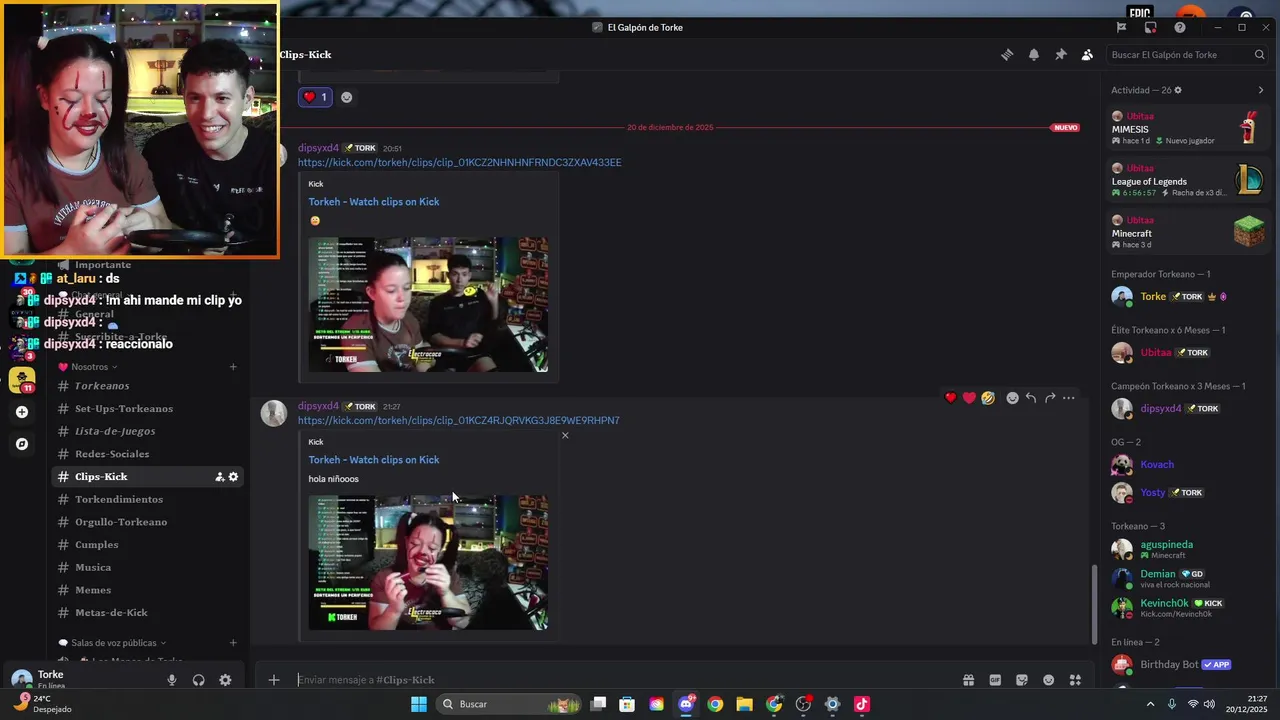Create channel in Salas de voz públicas
Viewport: 1280px width, 720px height.
(233, 643)
